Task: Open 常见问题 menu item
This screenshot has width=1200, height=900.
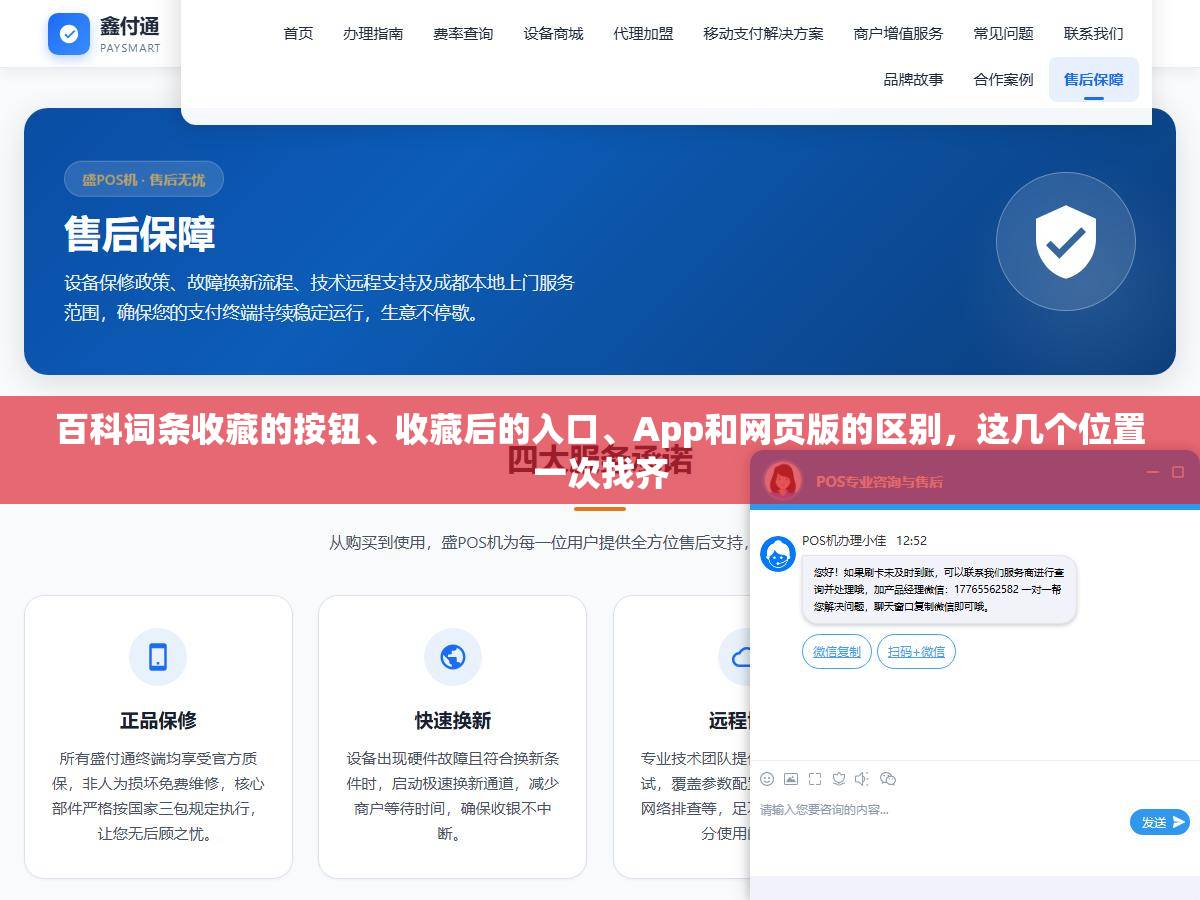Action: tap(1003, 33)
